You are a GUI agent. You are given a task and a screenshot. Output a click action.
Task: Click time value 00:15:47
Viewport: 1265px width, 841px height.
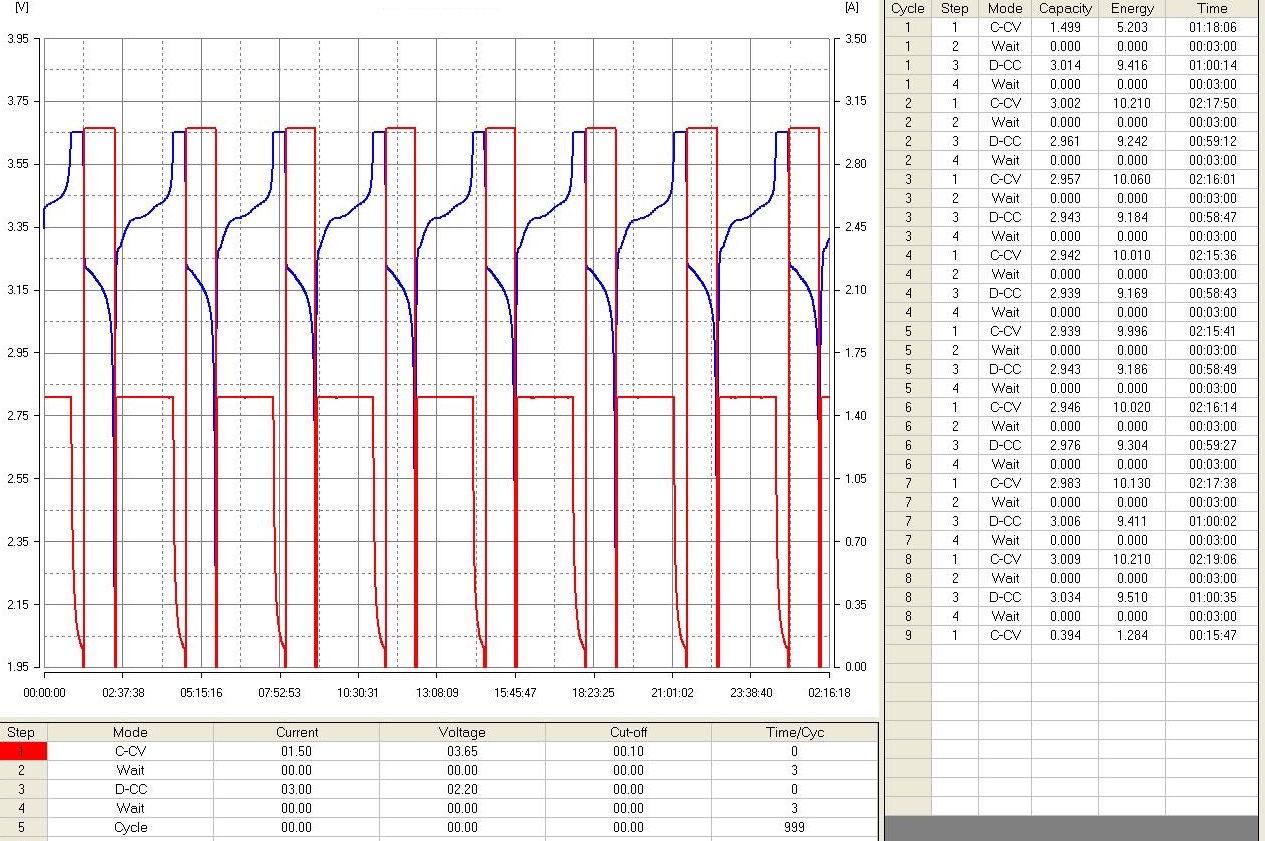point(1212,635)
